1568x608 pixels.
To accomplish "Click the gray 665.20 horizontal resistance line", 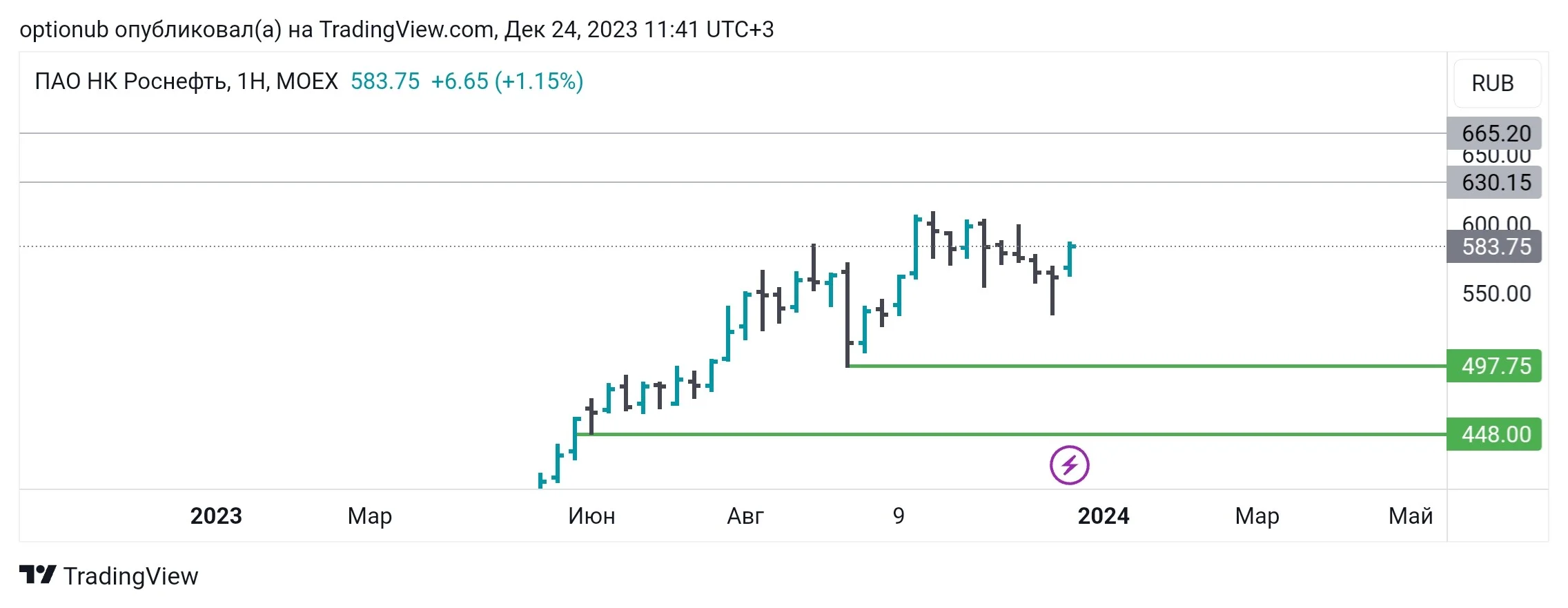I will click(733, 133).
